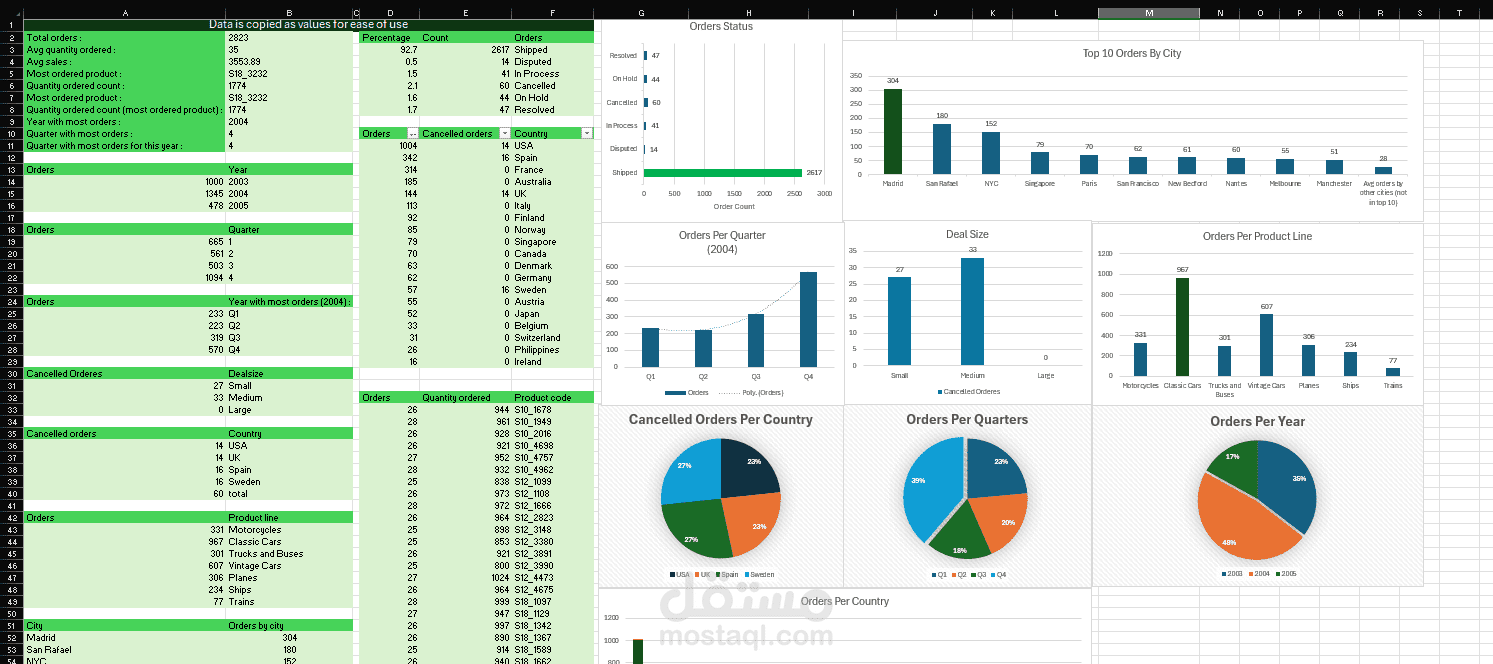1493x664 pixels.
Task: Click the dark green Madrid bar in city chart
Action: 892,131
